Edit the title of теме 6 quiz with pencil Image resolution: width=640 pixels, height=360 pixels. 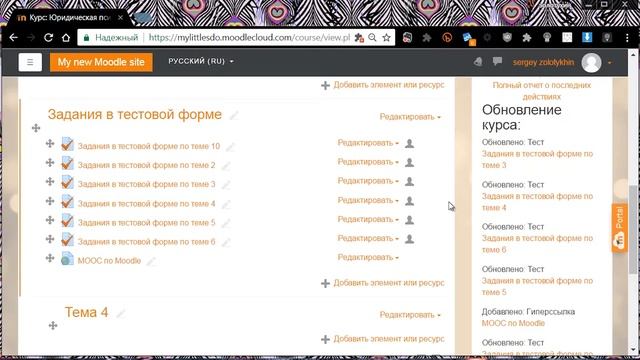tap(226, 242)
